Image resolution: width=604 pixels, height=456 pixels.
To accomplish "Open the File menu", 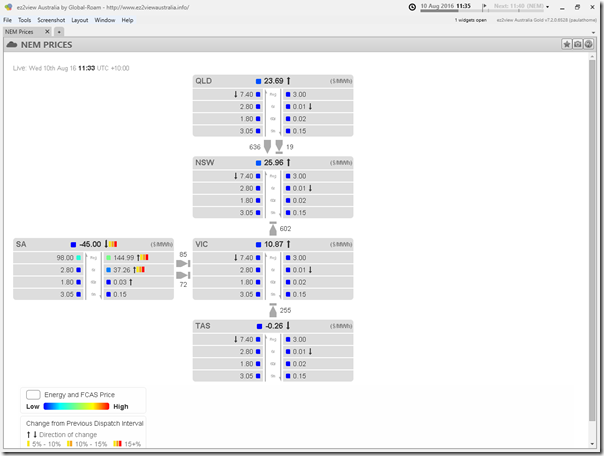I will point(7,20).
